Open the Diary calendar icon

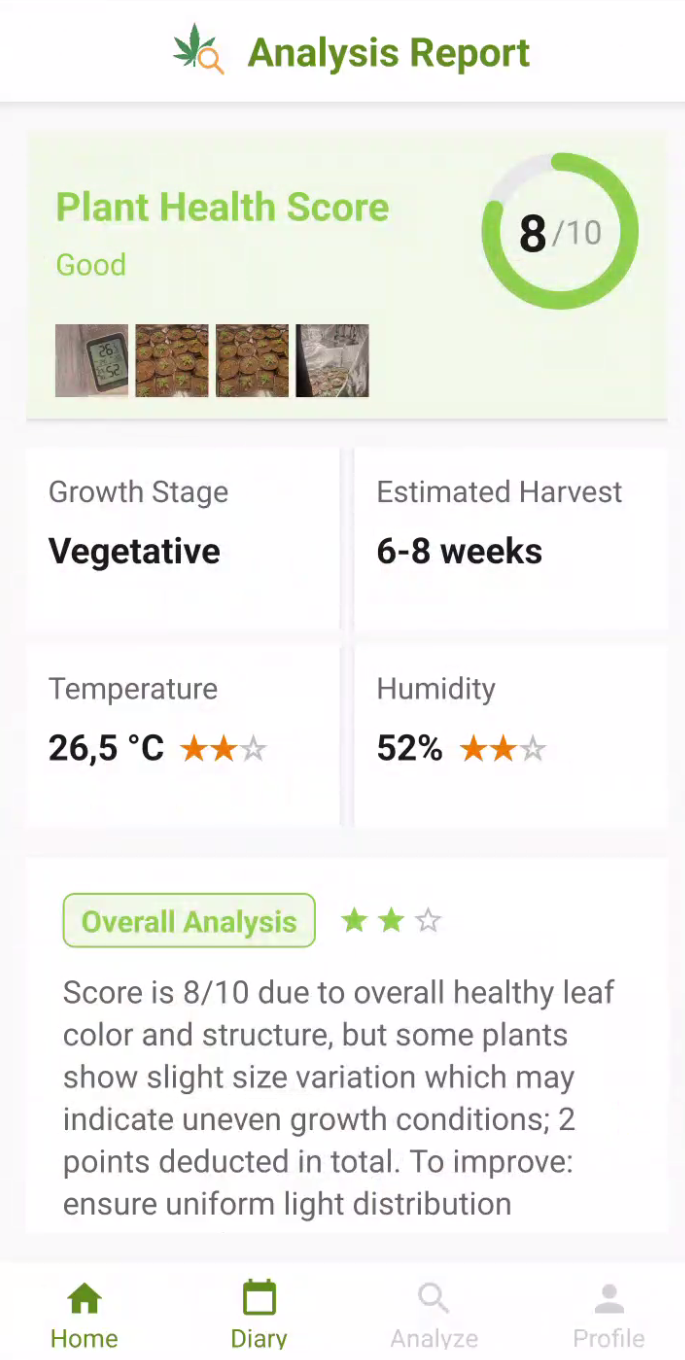pyautogui.click(x=259, y=1299)
